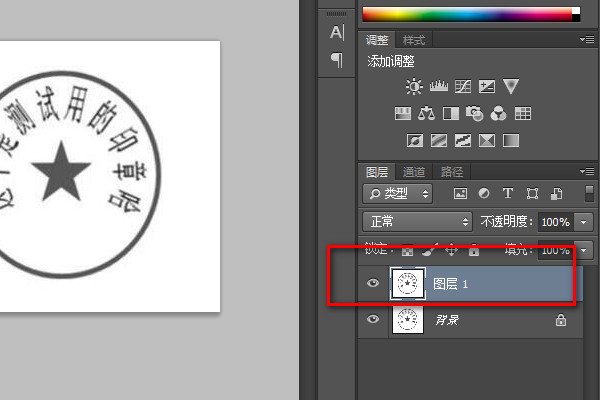The width and height of the screenshot is (600, 400).
Task: Add a Hue/Saturation adjustment layer
Action: pos(403,114)
